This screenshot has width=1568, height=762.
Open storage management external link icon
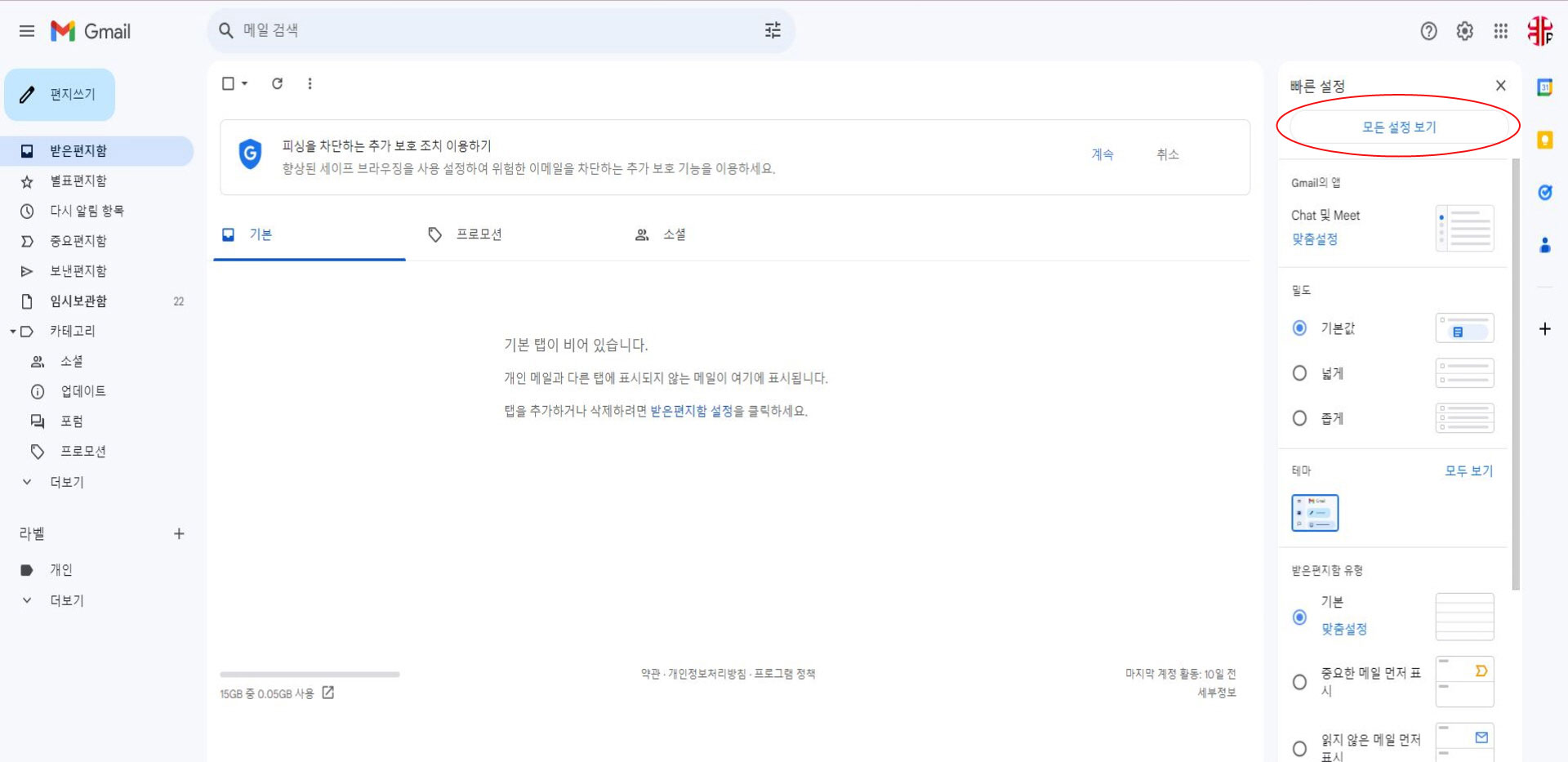coord(328,693)
